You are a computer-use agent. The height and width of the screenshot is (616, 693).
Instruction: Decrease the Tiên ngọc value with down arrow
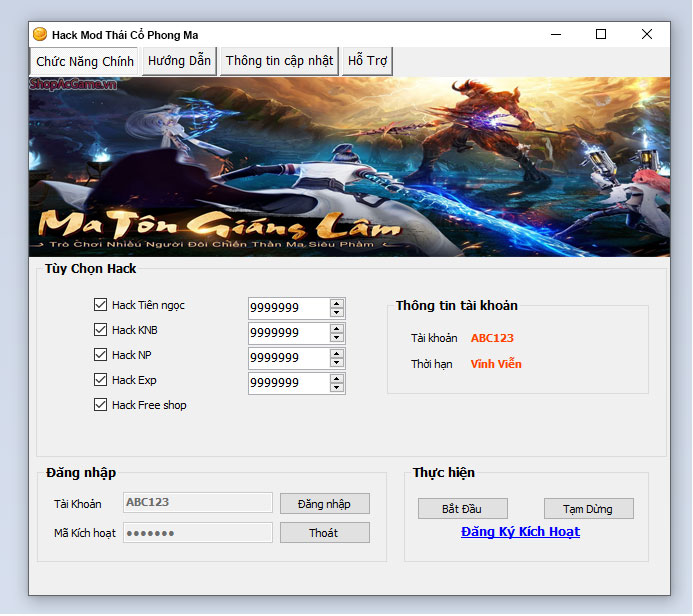(x=337, y=312)
